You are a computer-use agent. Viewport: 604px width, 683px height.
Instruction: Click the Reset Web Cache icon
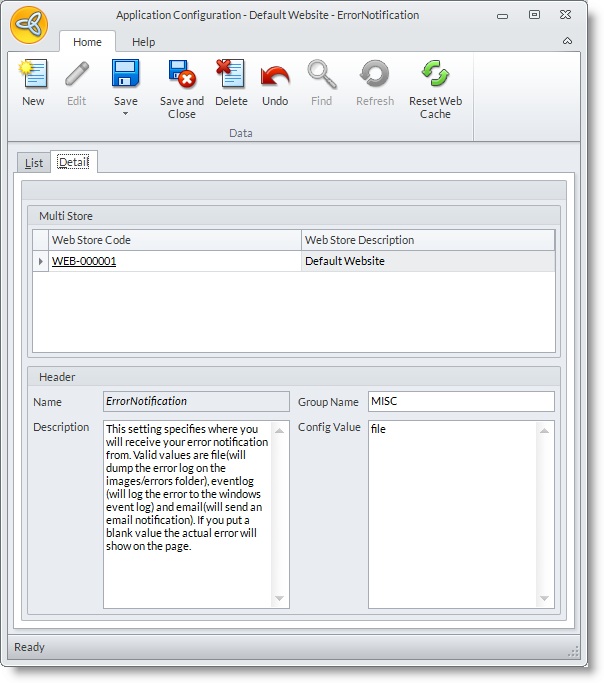point(435,75)
